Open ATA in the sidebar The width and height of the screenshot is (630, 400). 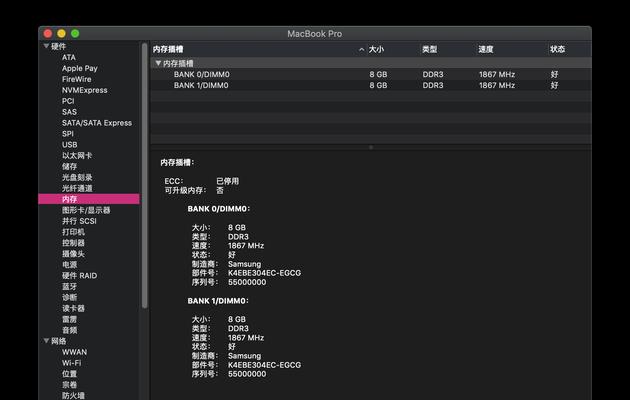click(x=69, y=57)
